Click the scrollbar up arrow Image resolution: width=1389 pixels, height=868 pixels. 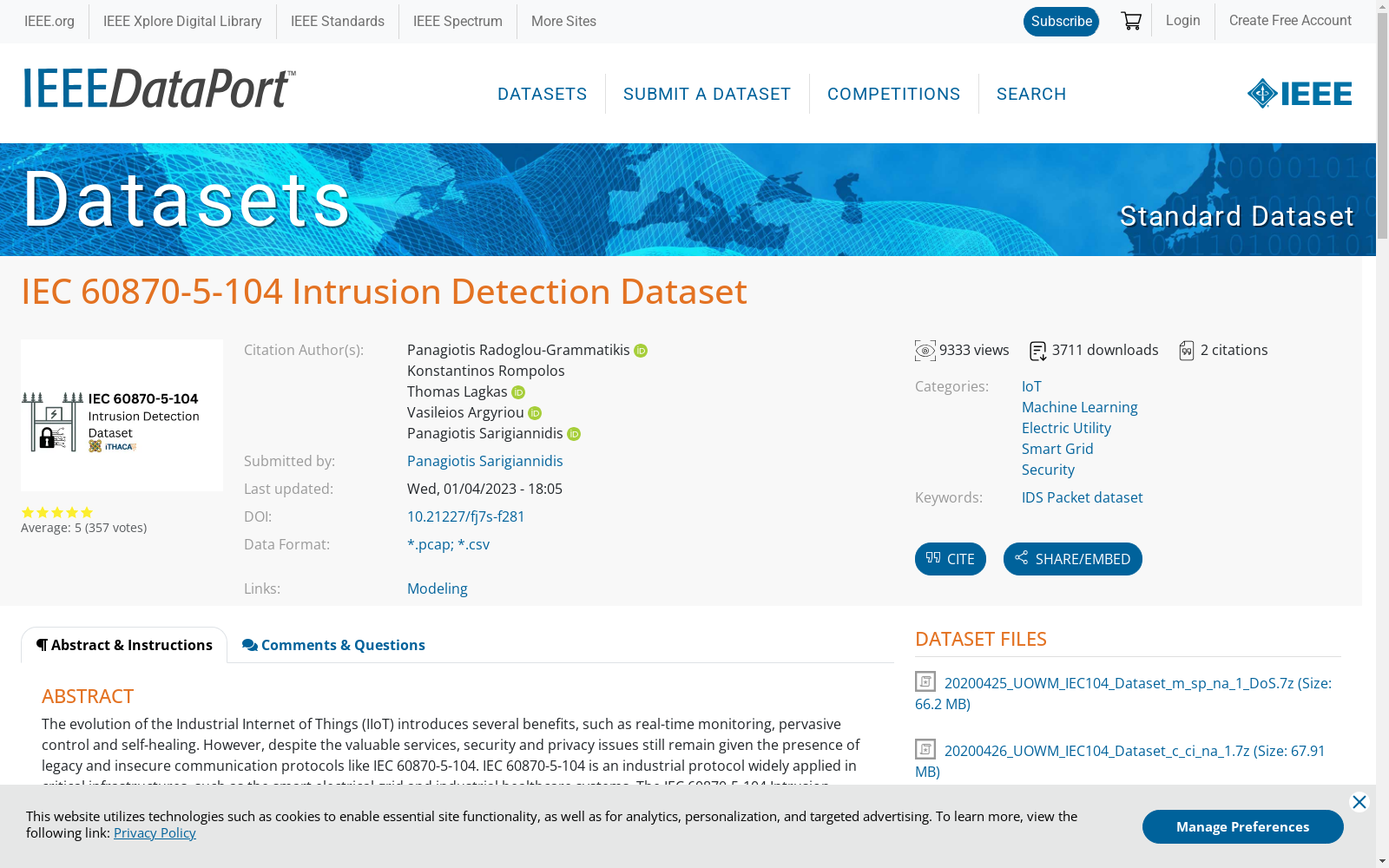coord(1382,6)
